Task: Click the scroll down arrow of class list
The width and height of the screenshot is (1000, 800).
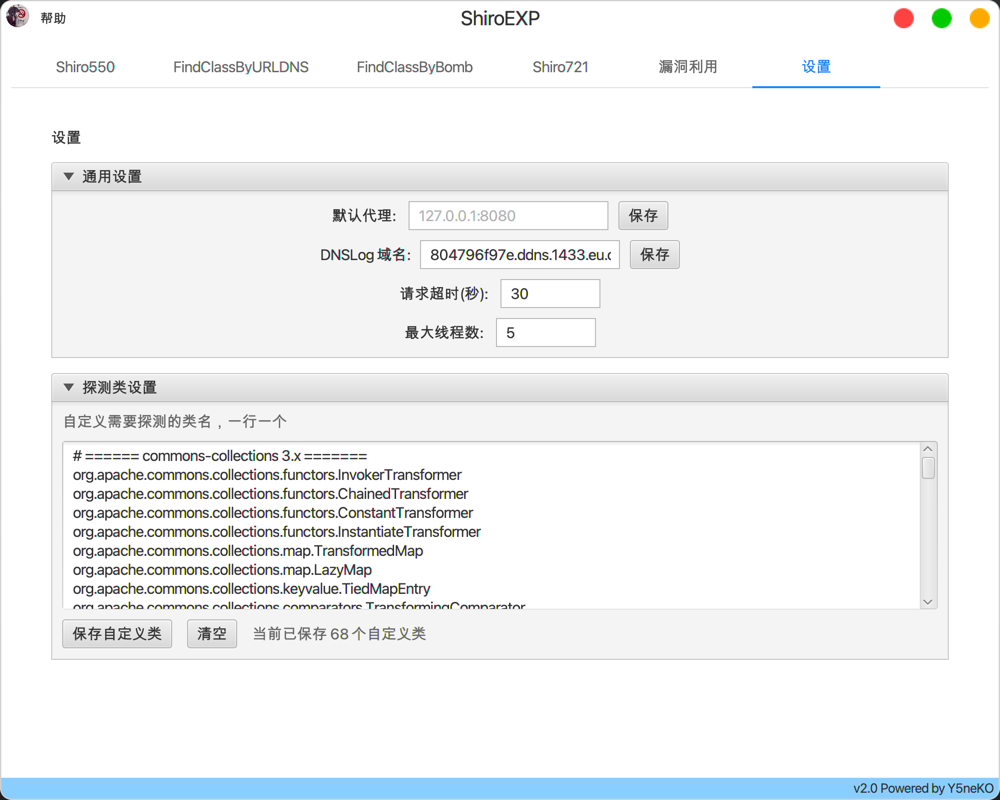Action: click(928, 602)
